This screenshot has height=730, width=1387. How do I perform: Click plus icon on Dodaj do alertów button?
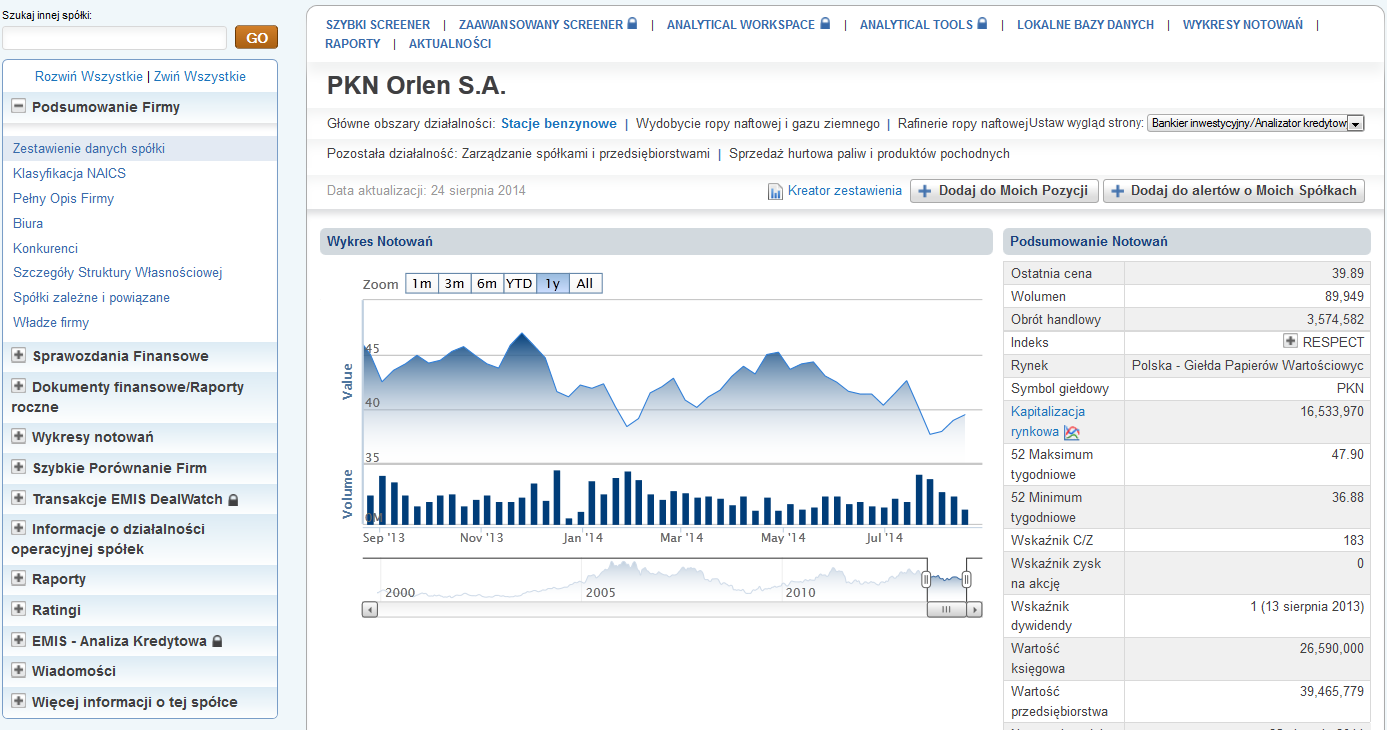pos(1118,191)
